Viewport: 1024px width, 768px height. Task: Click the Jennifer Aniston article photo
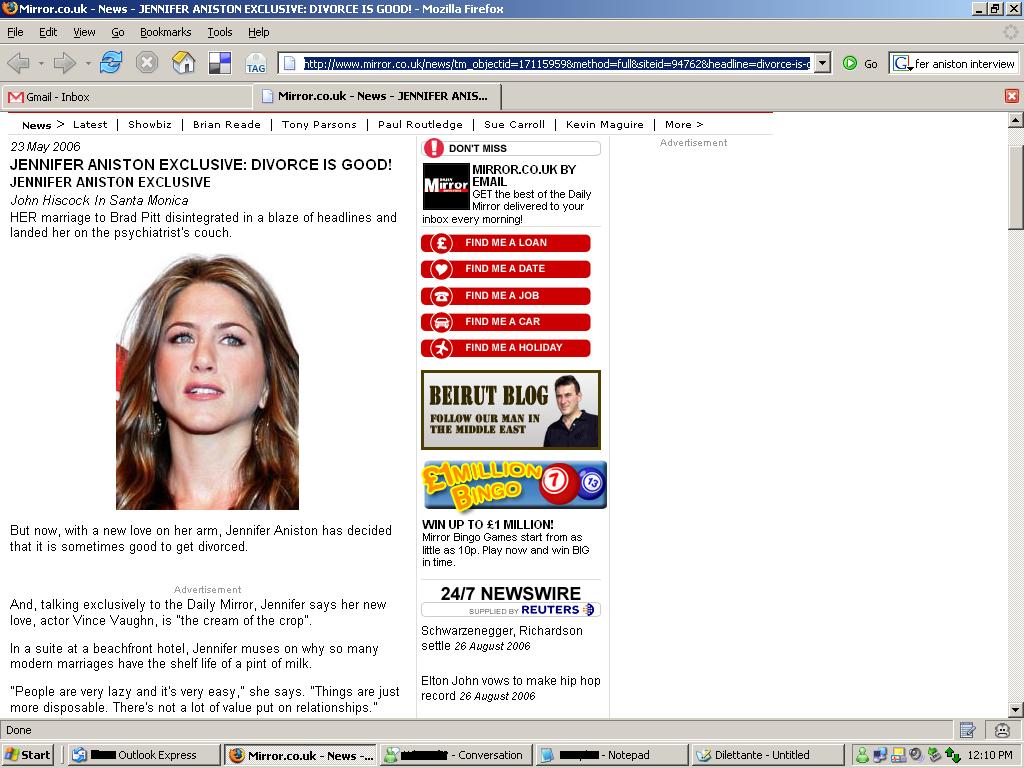click(207, 382)
